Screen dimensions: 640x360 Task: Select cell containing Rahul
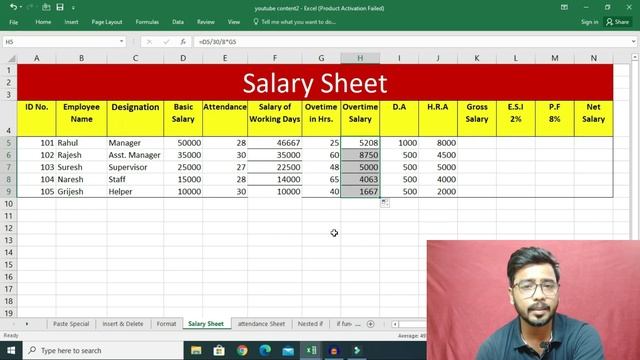(x=81, y=143)
